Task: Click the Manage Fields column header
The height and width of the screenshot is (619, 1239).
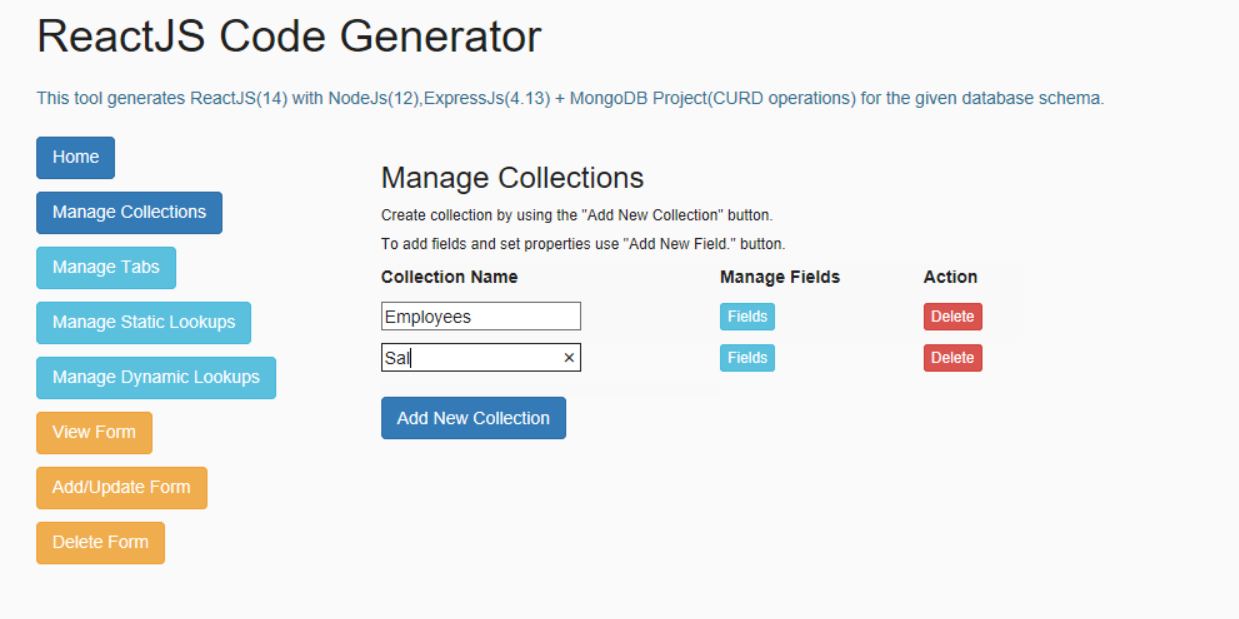Action: 780,277
